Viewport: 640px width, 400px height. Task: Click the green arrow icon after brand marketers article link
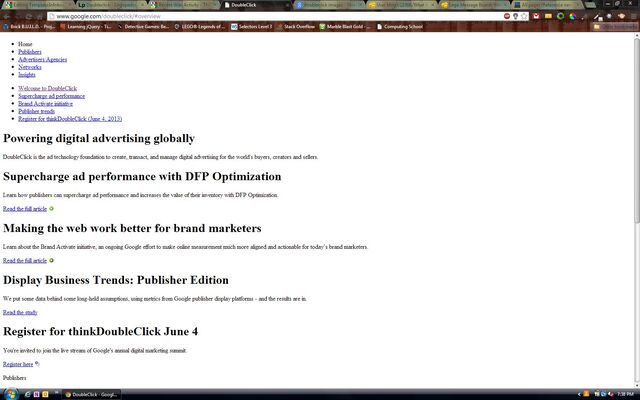pyautogui.click(x=51, y=260)
